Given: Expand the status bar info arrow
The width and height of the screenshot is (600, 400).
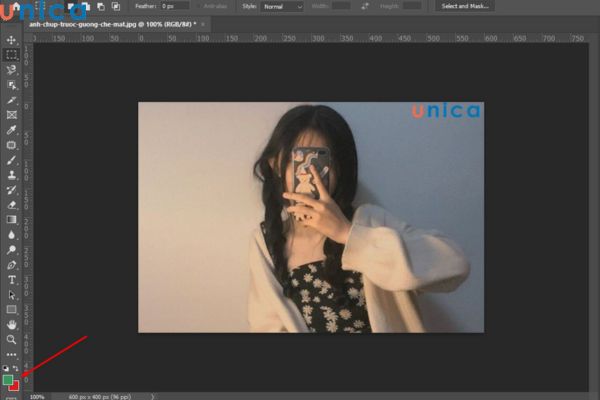Looking at the screenshot, I should coord(152,397).
